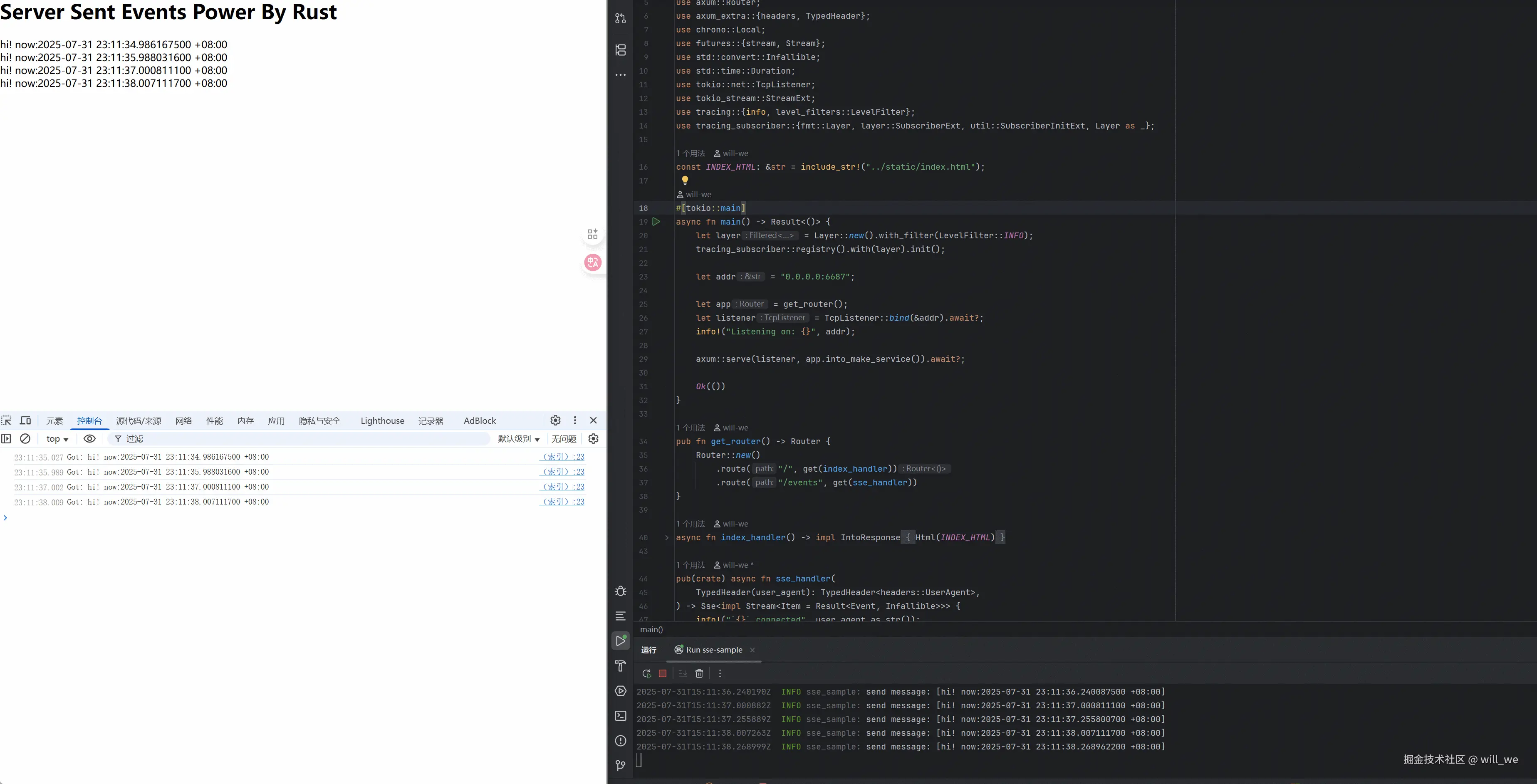Toggle device toolbar emulation

pos(26,420)
